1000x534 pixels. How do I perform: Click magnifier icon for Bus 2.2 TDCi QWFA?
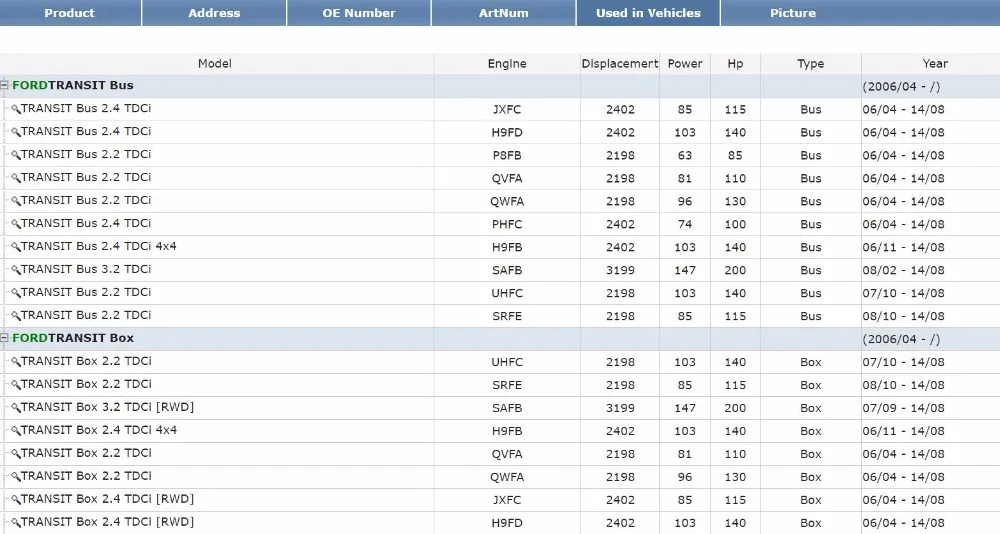point(15,201)
